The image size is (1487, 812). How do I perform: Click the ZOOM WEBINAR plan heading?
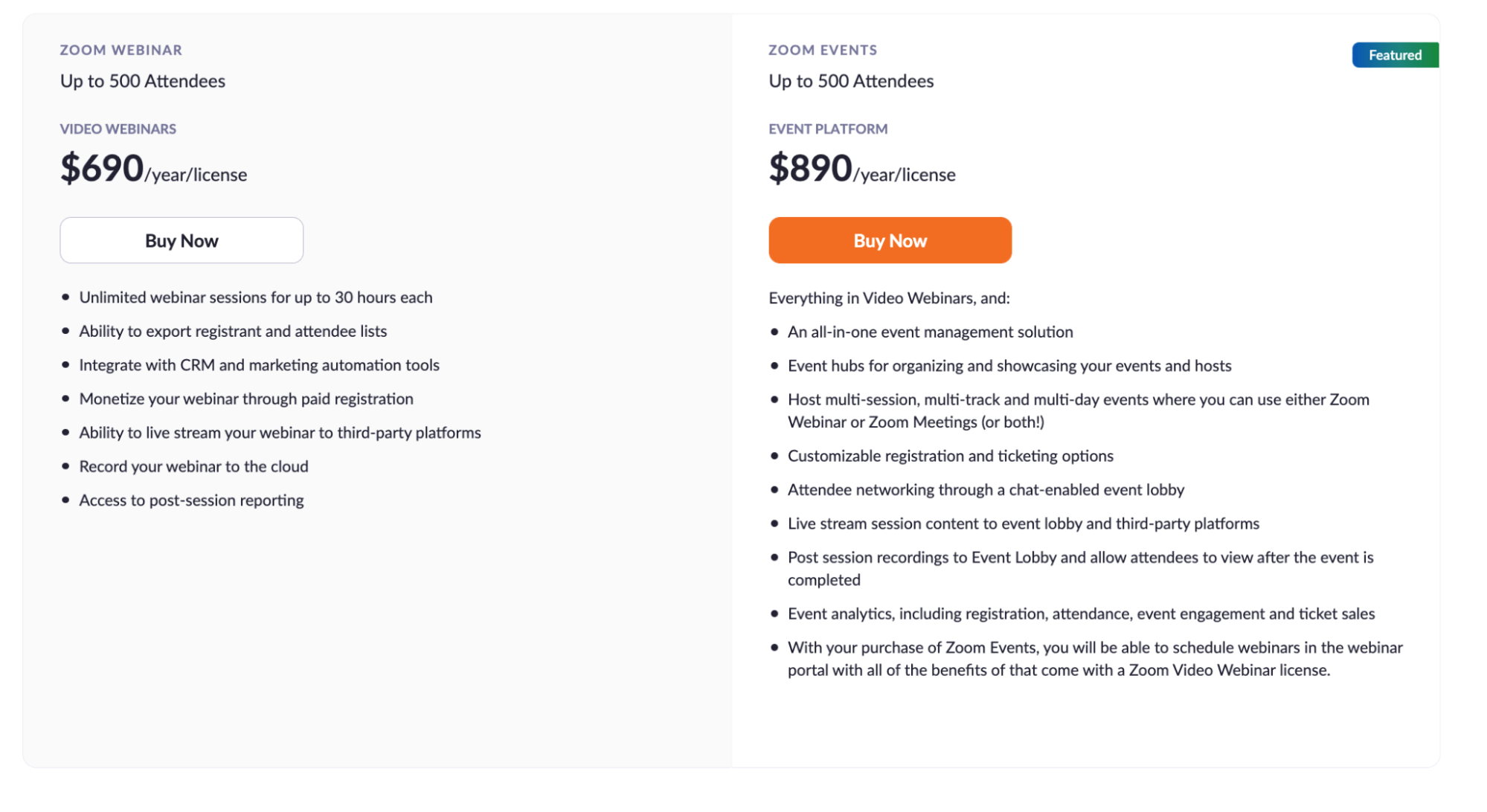pyautogui.click(x=121, y=50)
